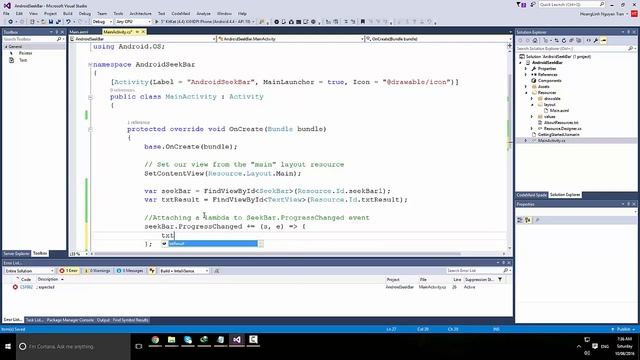The width and height of the screenshot is (640, 360).
Task: Select Resource.Designer.cs in Solution Explorer
Action: [562, 129]
